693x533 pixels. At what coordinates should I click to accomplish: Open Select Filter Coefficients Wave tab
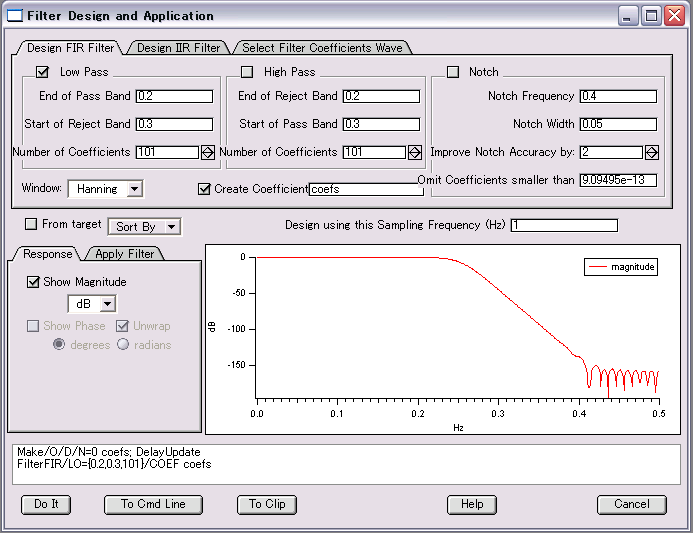pyautogui.click(x=322, y=48)
